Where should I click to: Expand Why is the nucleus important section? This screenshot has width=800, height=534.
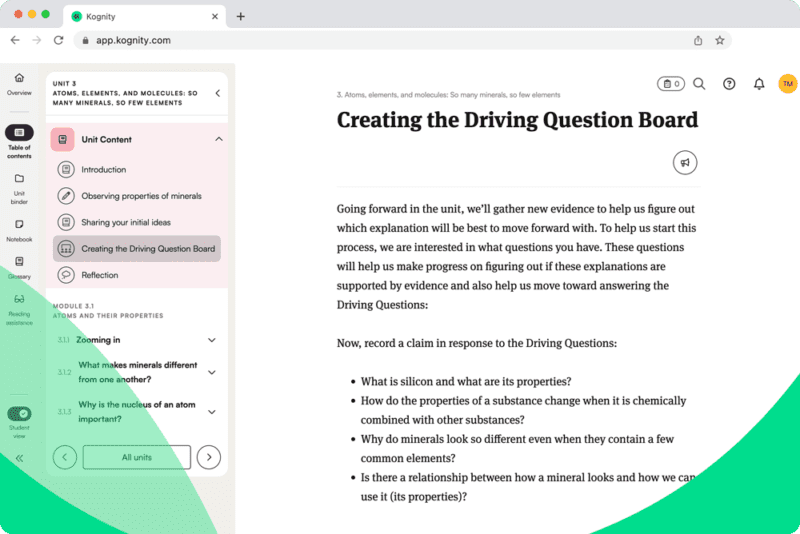(x=212, y=412)
